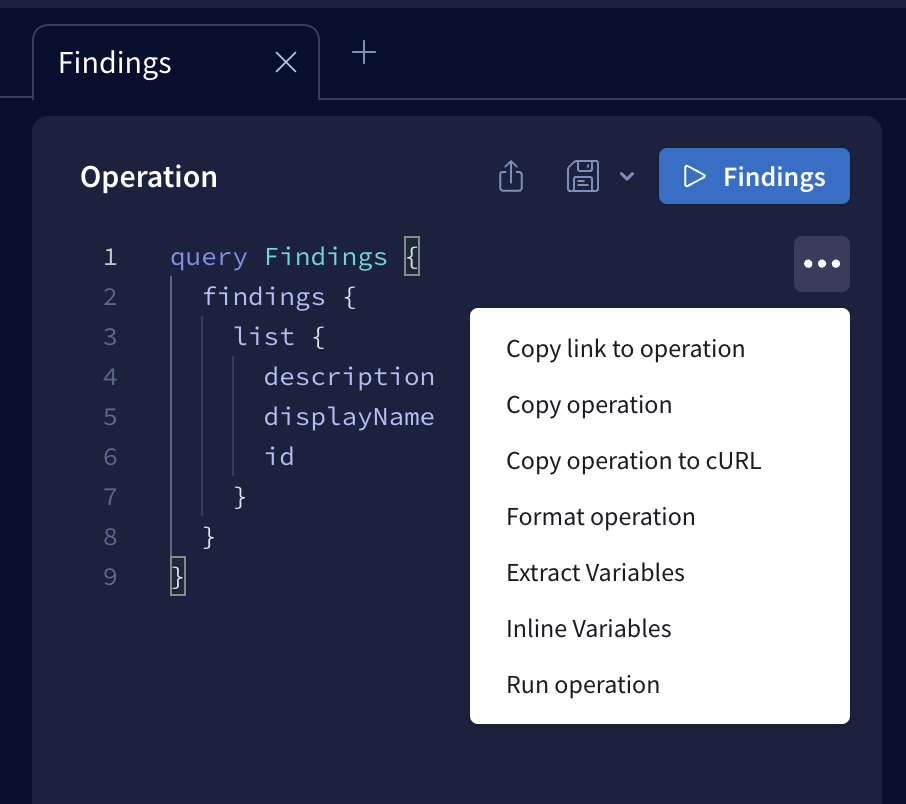
Task: Click the closing brace on line 7
Action: point(240,497)
